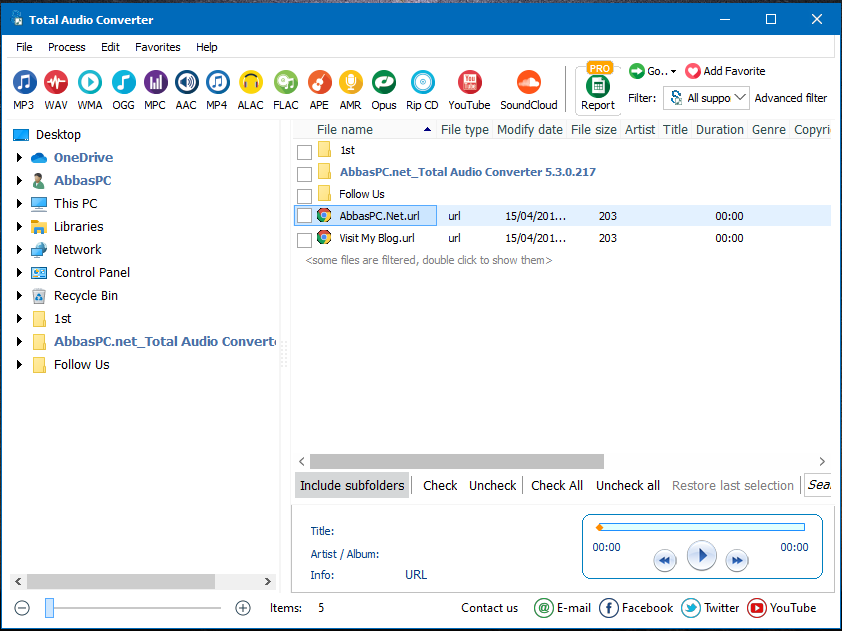842x631 pixels.
Task: Expand the Control Panel node
Action: 19,273
